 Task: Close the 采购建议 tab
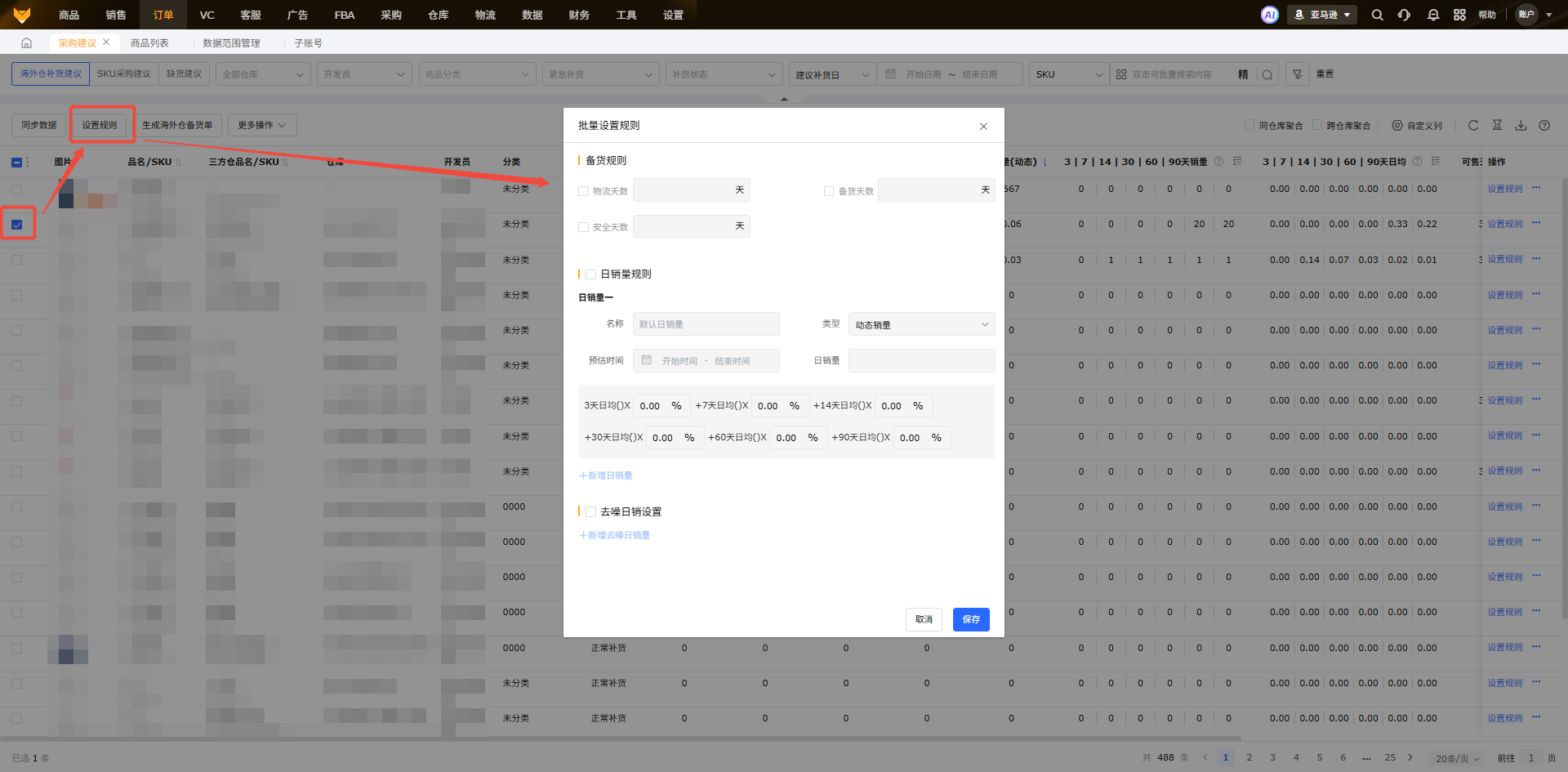106,42
